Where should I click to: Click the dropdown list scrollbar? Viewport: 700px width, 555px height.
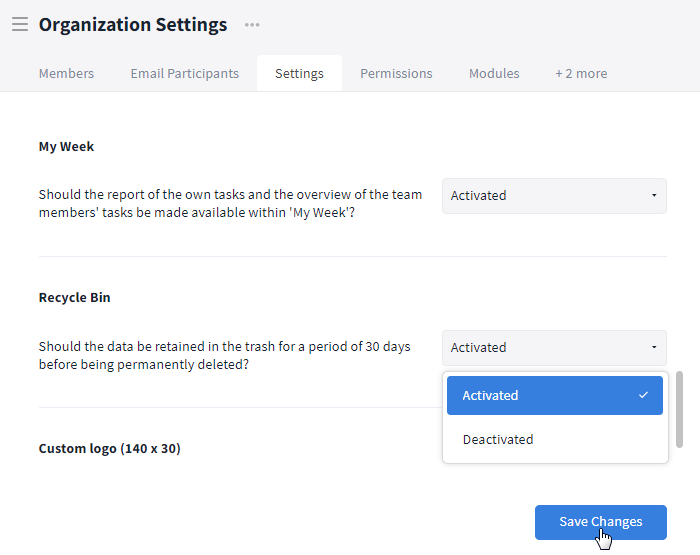click(x=680, y=409)
